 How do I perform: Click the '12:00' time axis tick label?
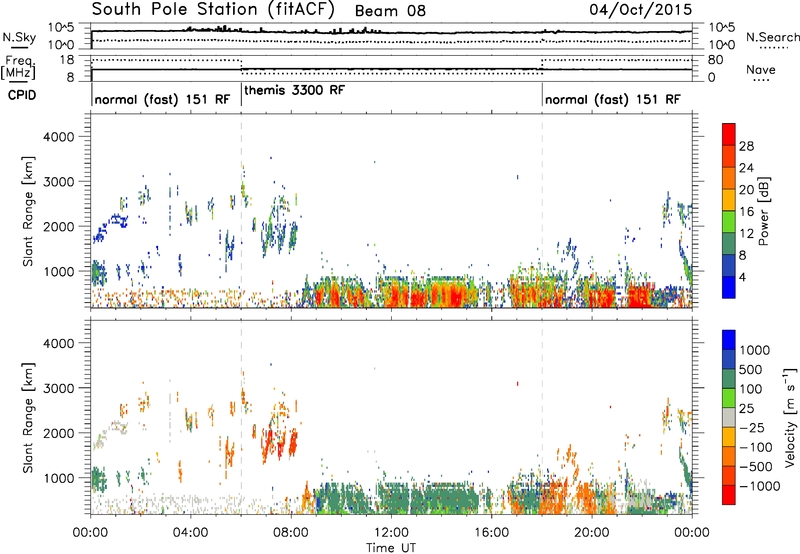391,533
